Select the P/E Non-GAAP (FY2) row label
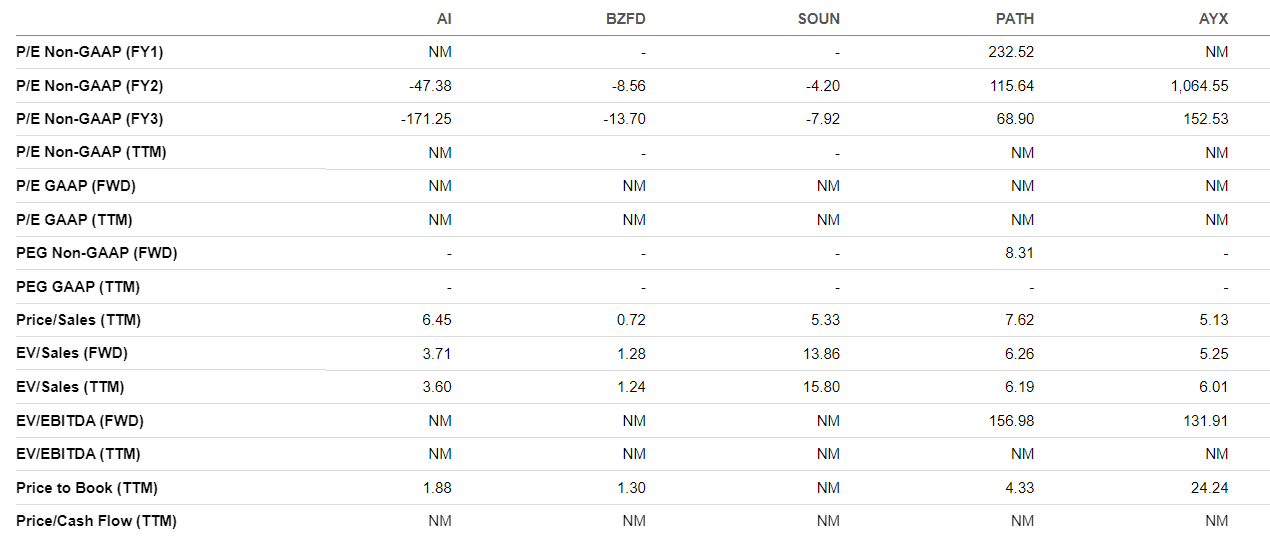 pos(90,86)
